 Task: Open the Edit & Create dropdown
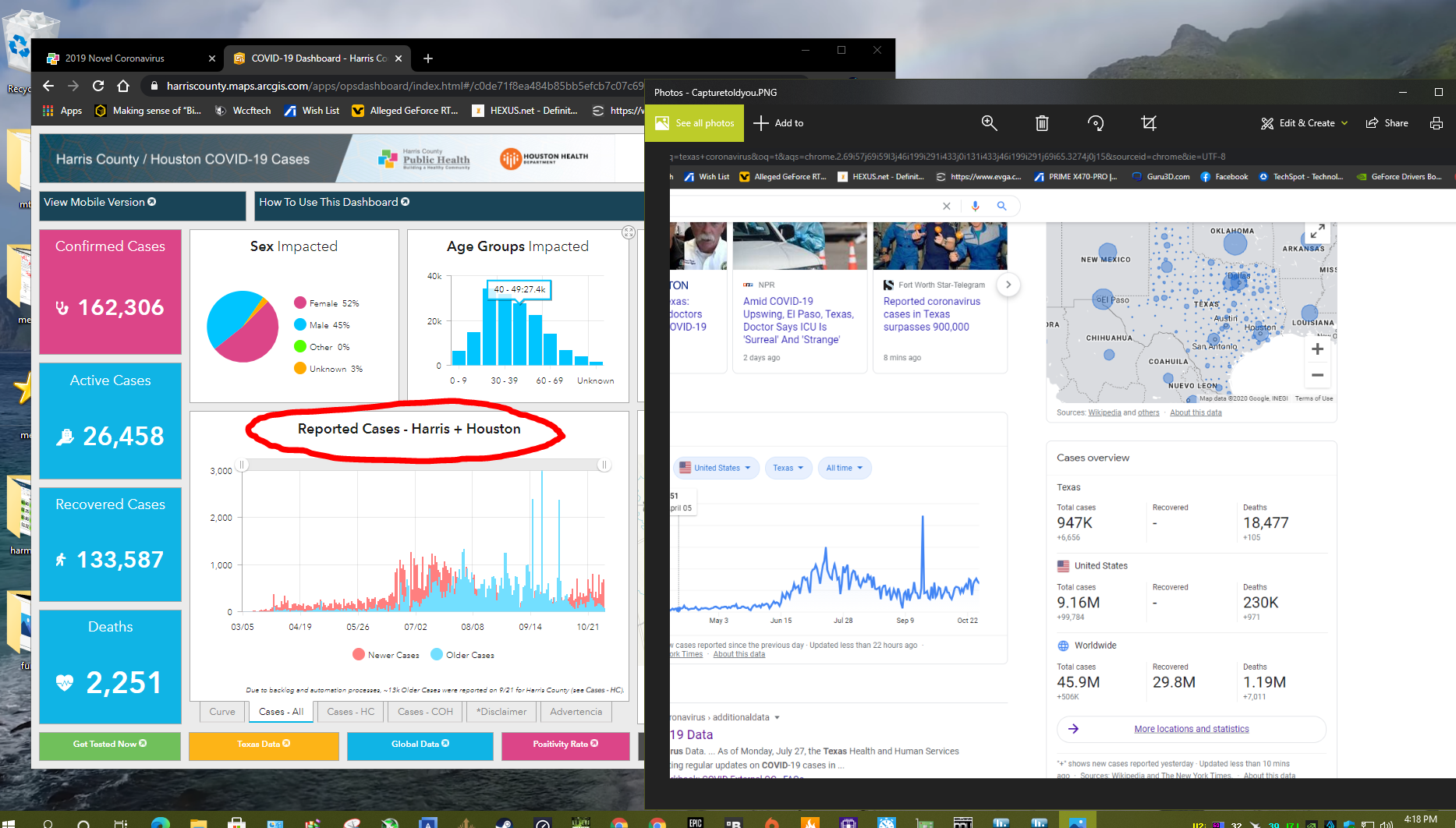(1304, 123)
